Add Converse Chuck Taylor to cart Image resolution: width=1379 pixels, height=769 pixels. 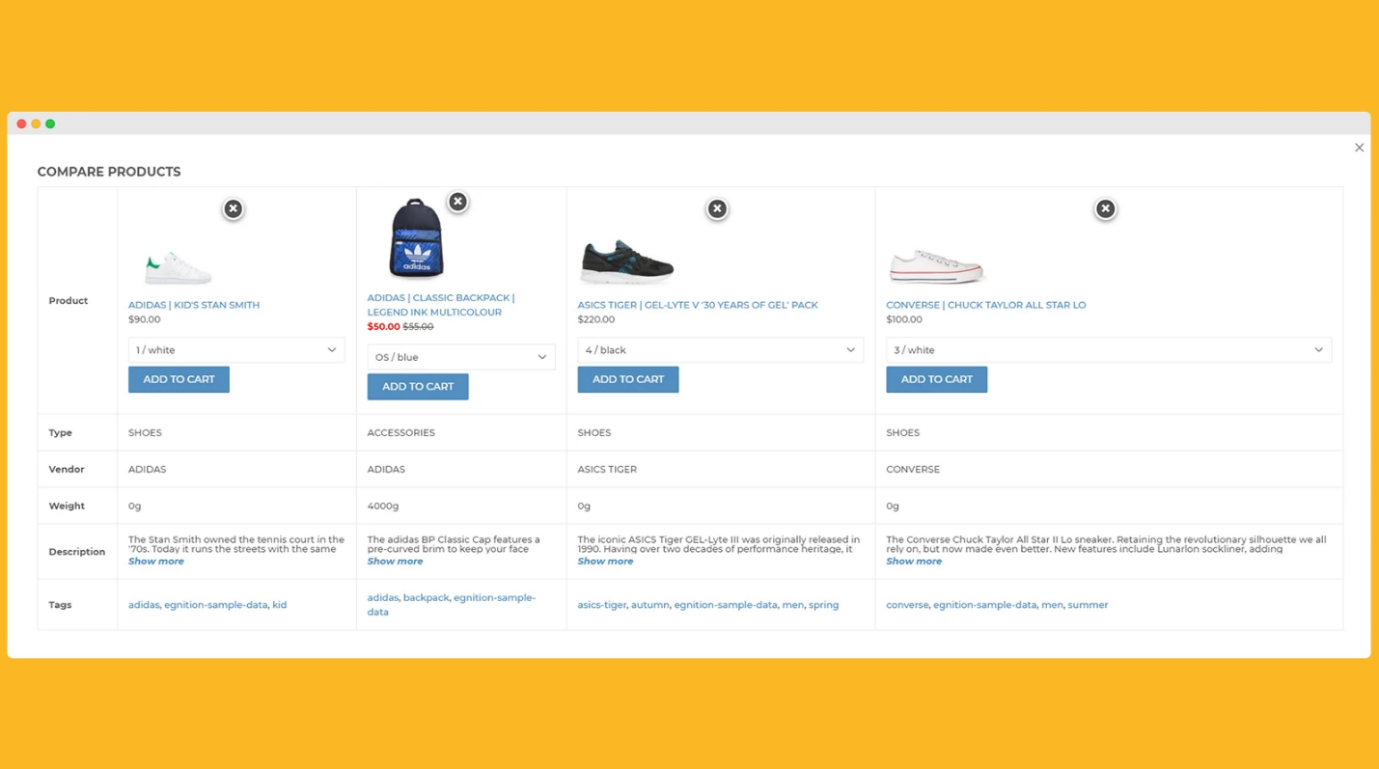click(936, 380)
